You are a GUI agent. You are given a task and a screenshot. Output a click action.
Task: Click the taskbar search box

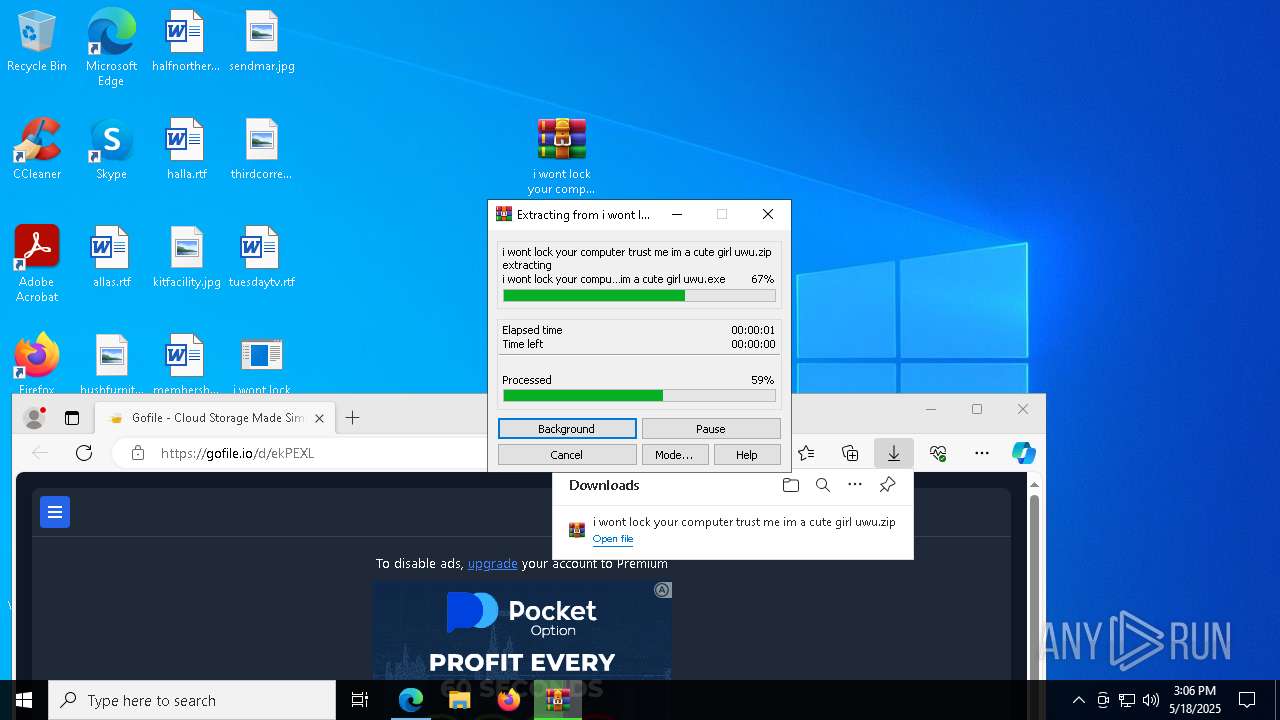[x=192, y=700]
